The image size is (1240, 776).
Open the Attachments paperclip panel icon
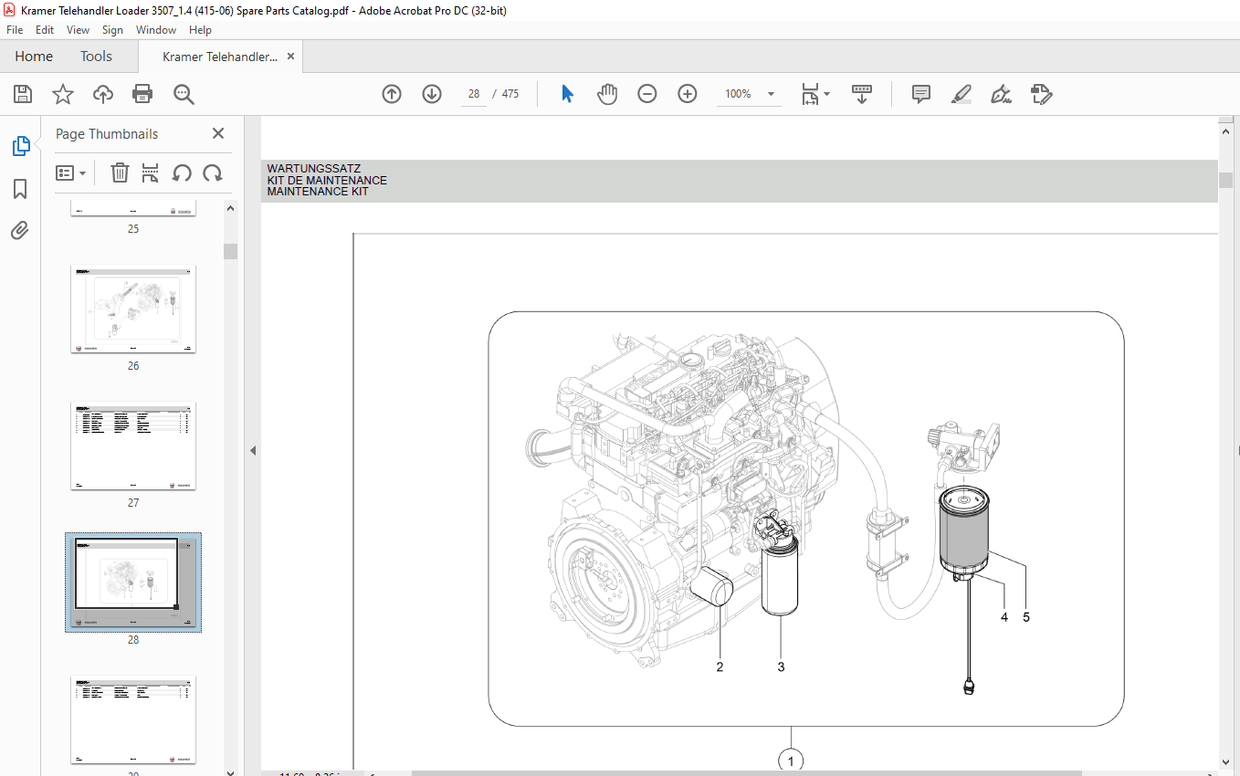pos(21,230)
